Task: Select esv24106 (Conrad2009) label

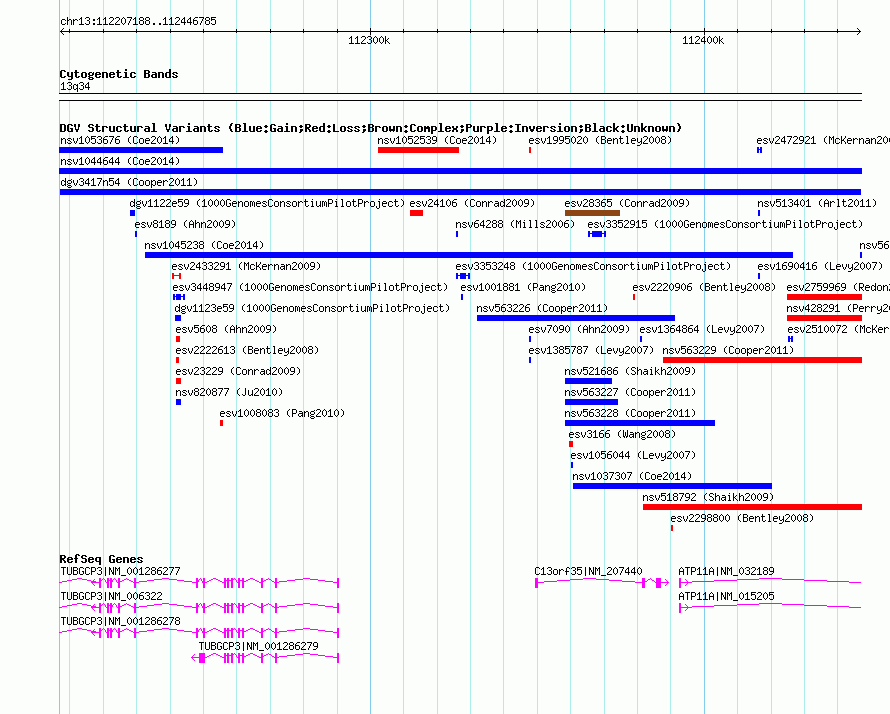Action: coord(472,203)
